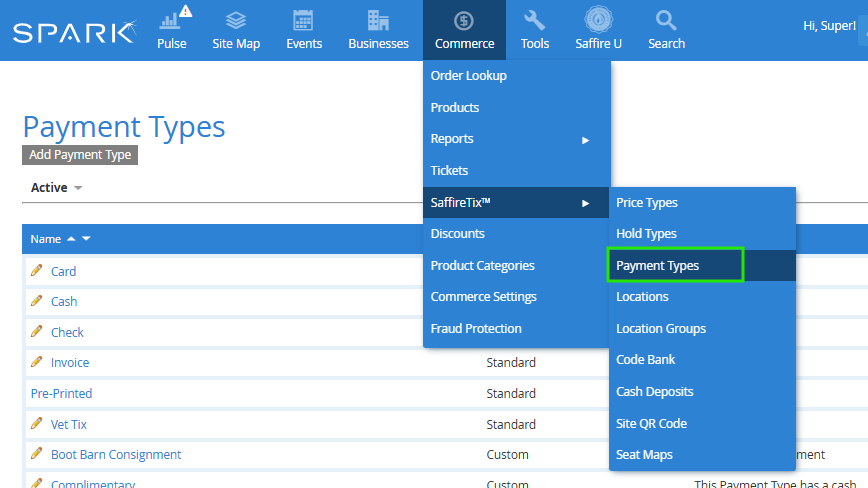Open Fraud Protection menu item
Screen dimensions: 868x488
tap(476, 328)
